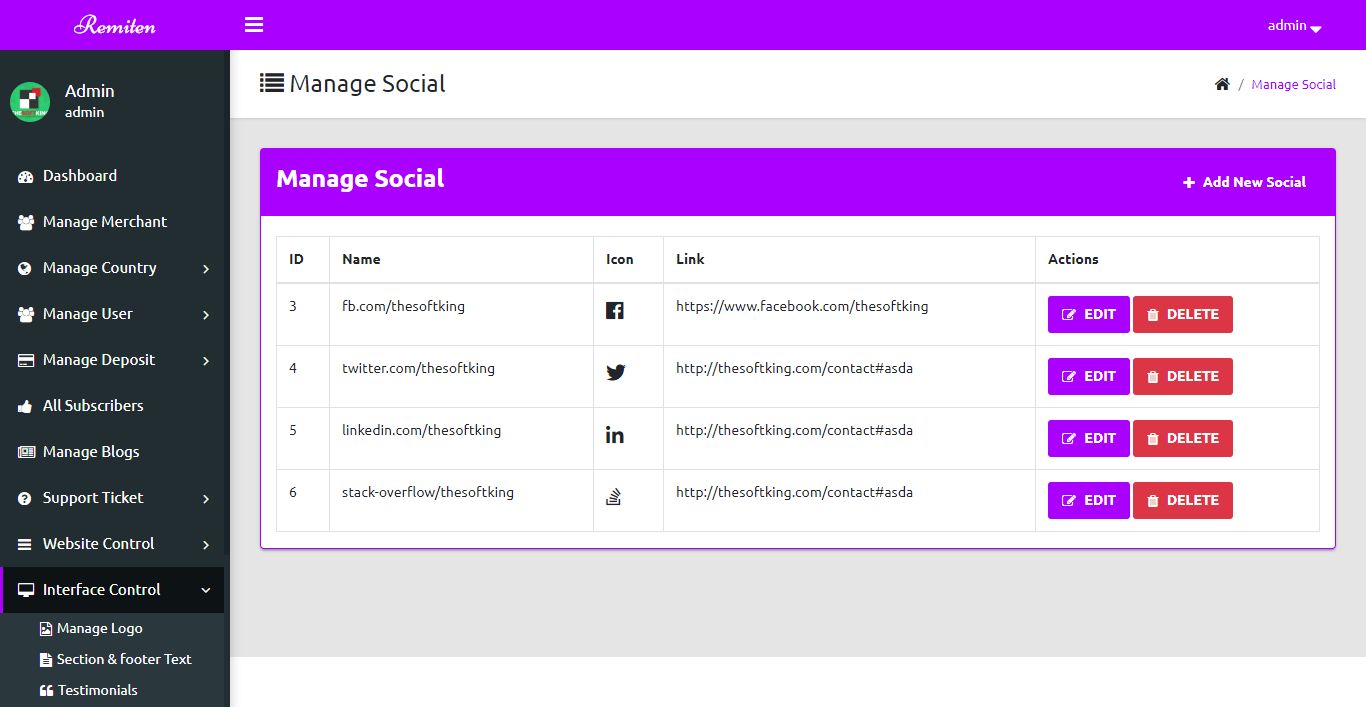Click the Remiten logo
This screenshot has width=1366, height=707.
point(115,25)
